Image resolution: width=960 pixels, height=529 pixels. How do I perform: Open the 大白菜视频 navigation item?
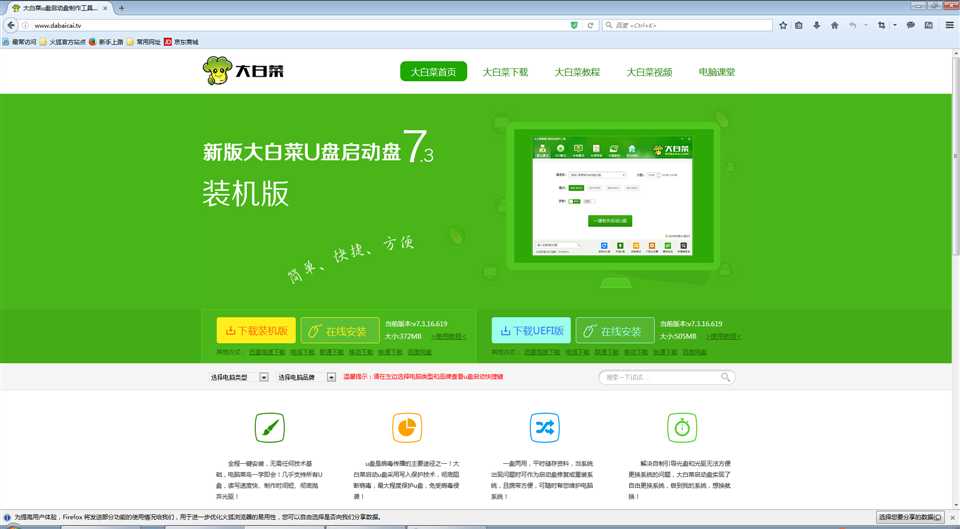click(649, 72)
